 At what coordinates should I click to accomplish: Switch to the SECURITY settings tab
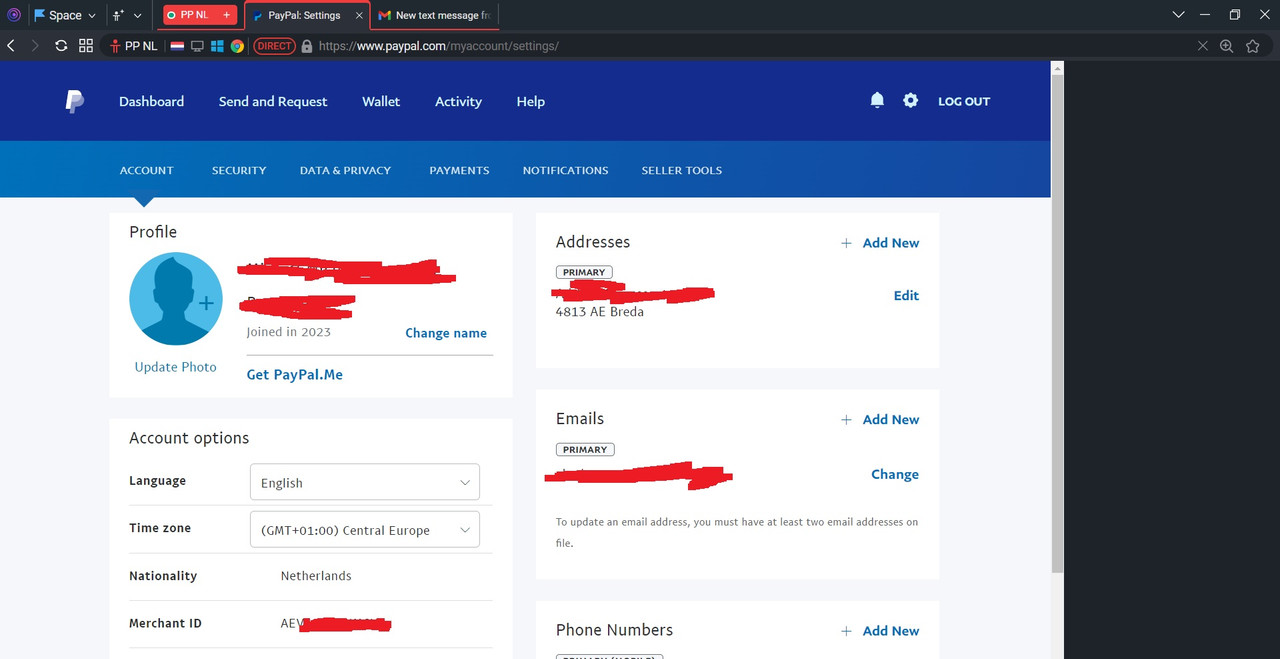(x=239, y=170)
